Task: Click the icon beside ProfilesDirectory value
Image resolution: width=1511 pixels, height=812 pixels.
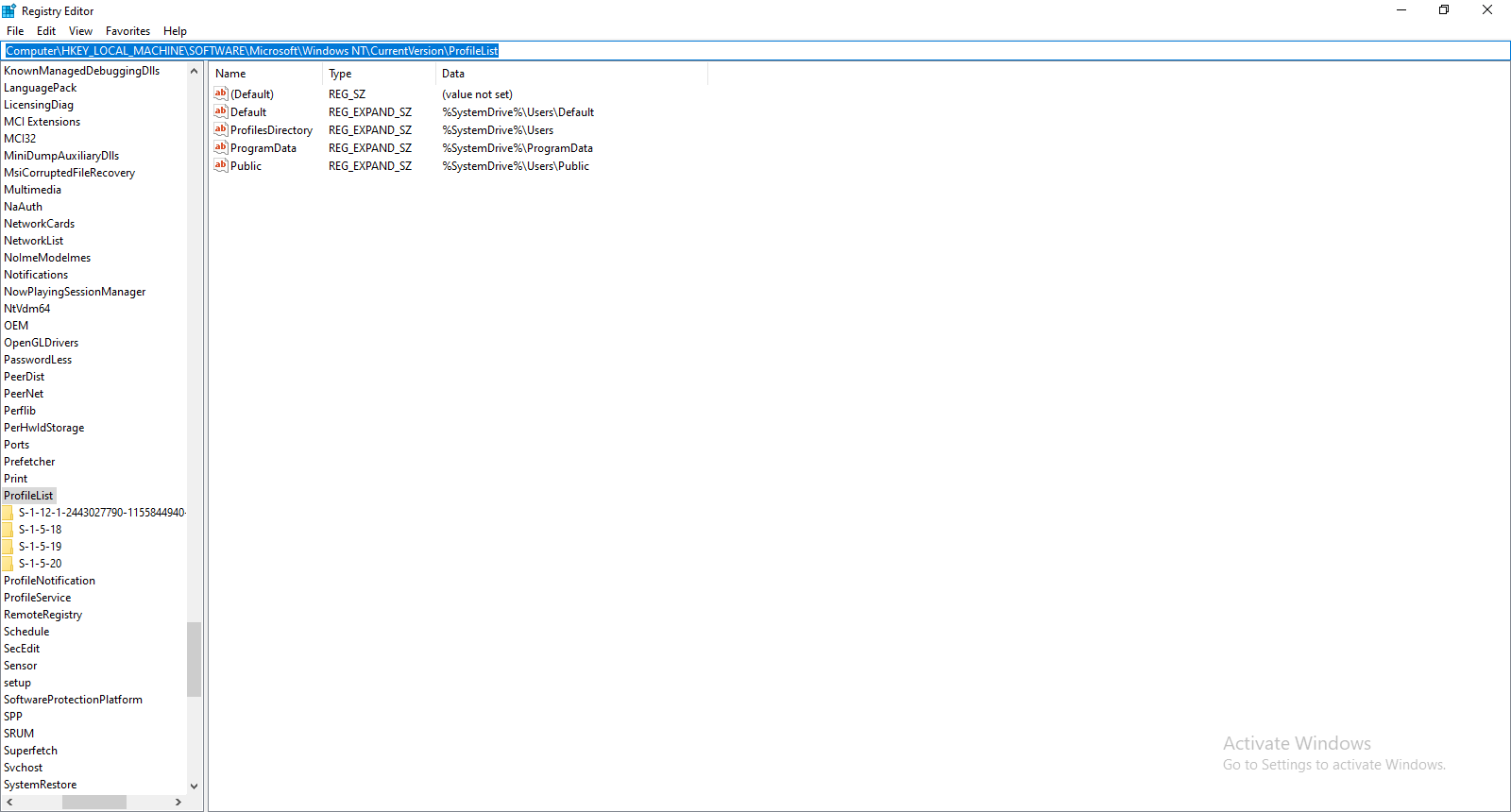Action: (x=221, y=129)
